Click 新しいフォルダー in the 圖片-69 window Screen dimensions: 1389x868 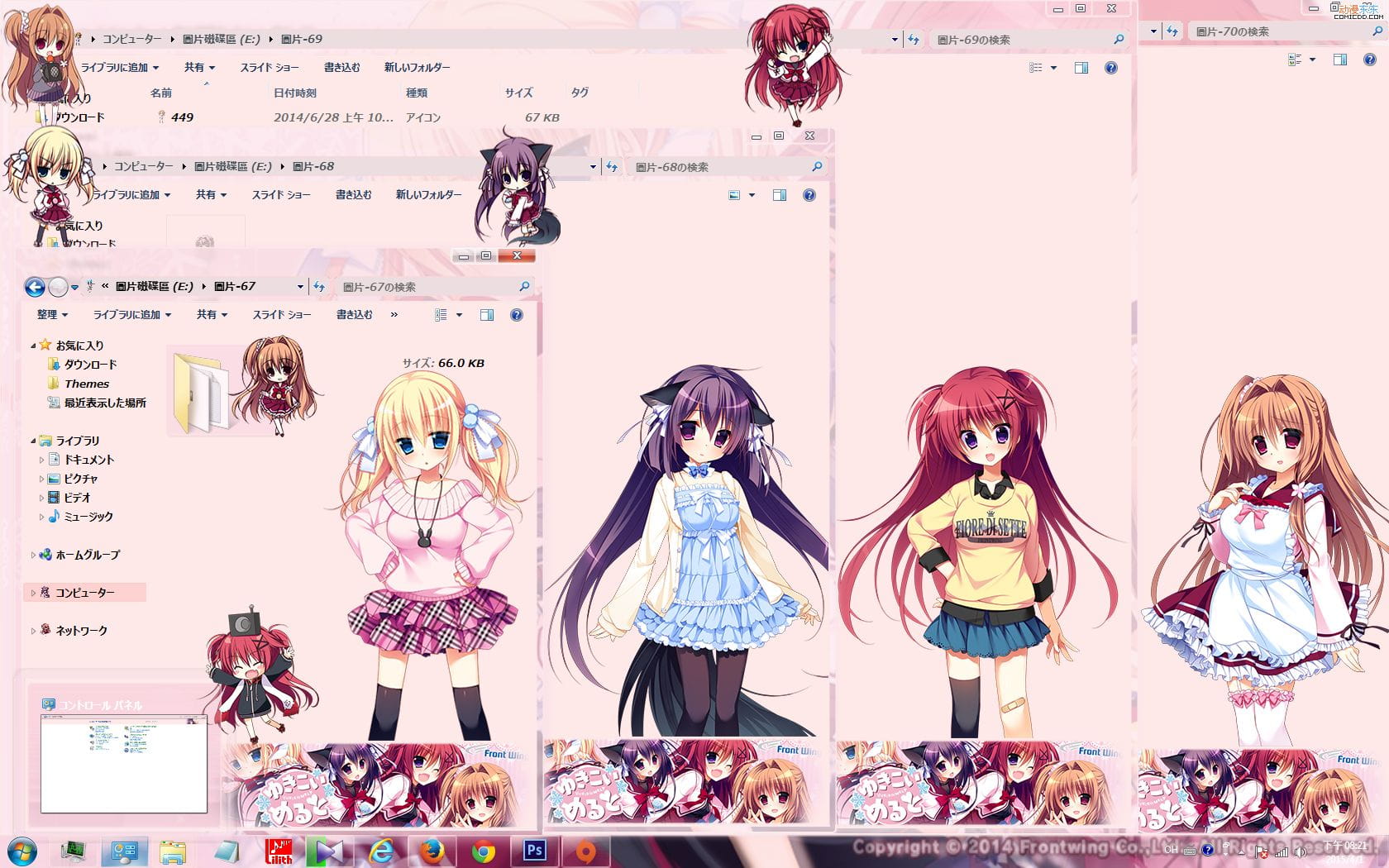click(417, 68)
